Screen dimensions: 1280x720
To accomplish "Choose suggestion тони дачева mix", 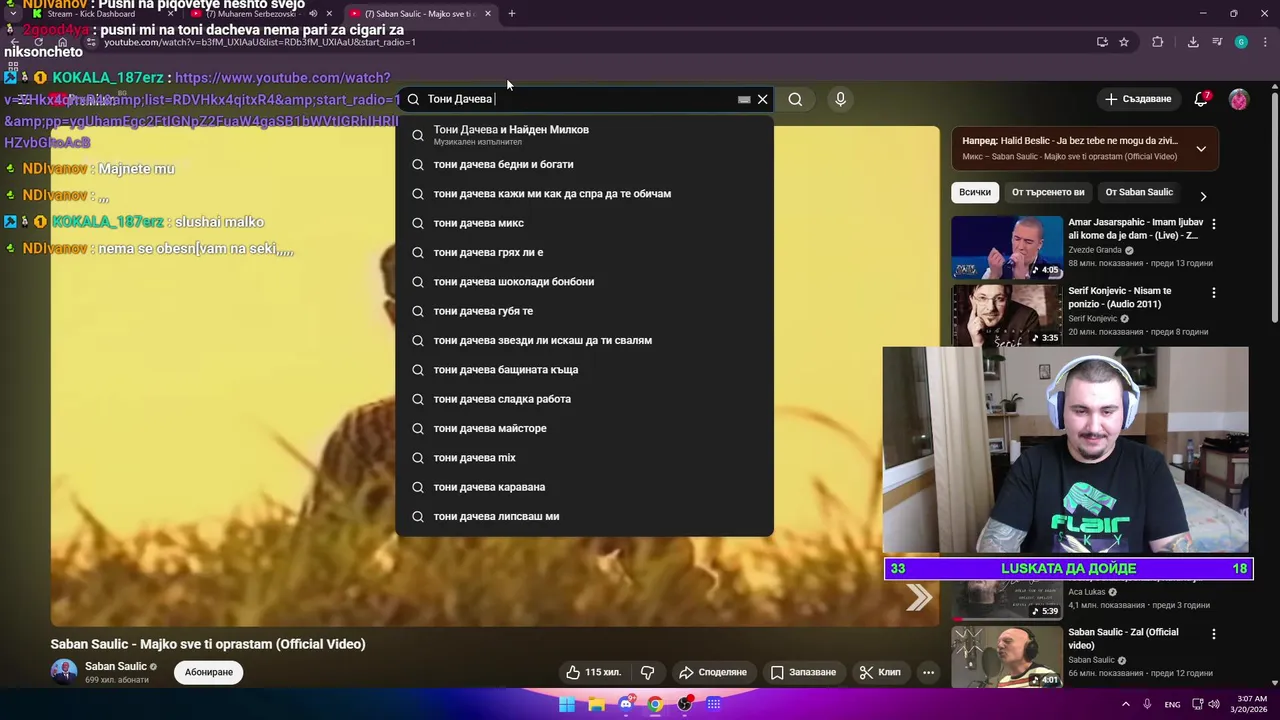I will 584,458.
